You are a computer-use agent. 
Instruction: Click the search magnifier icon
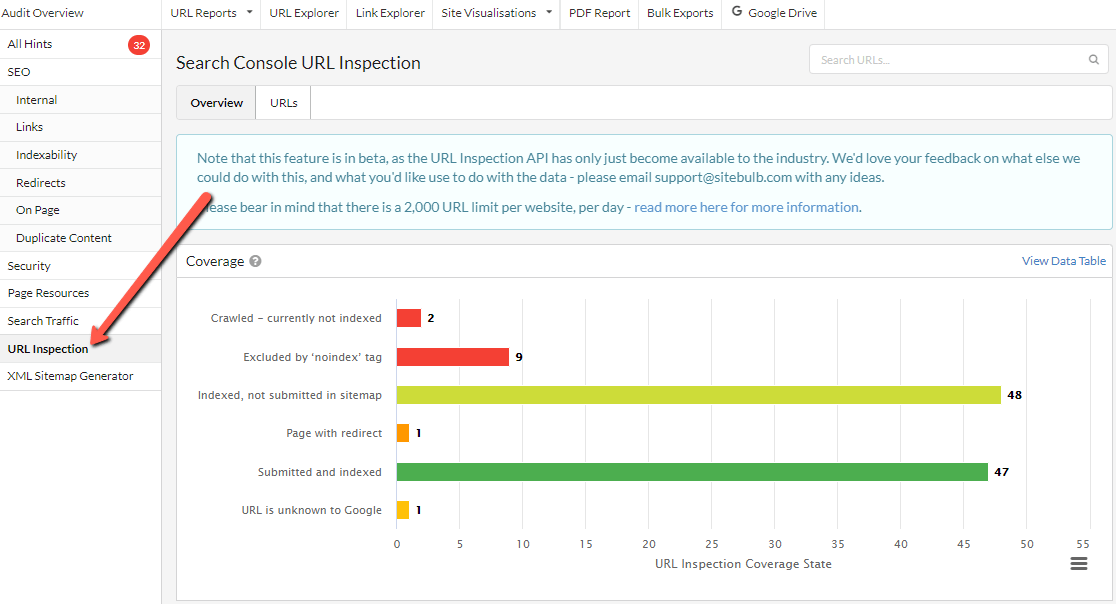click(x=1094, y=60)
